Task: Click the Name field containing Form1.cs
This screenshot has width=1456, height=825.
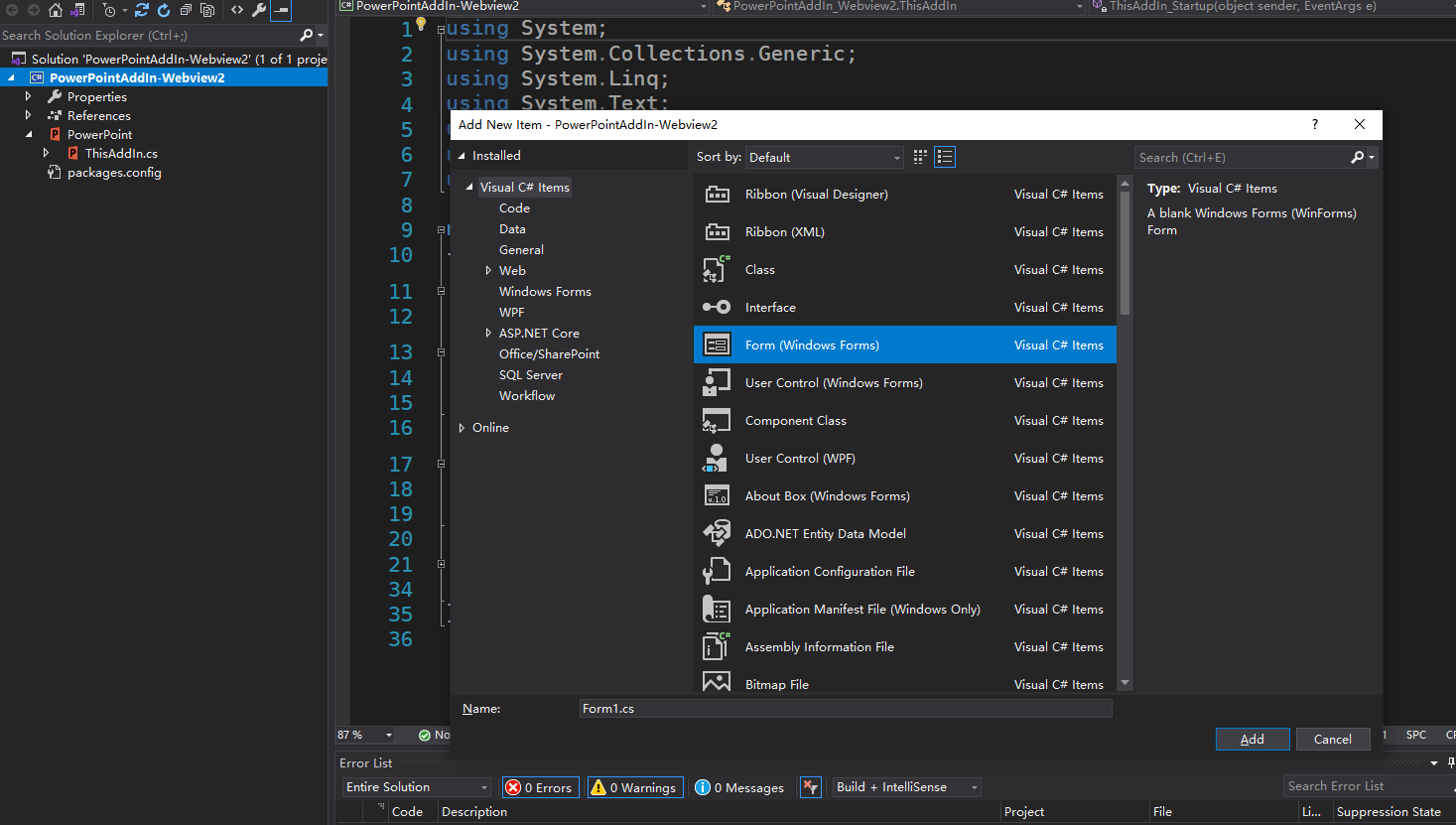Action: [x=846, y=708]
